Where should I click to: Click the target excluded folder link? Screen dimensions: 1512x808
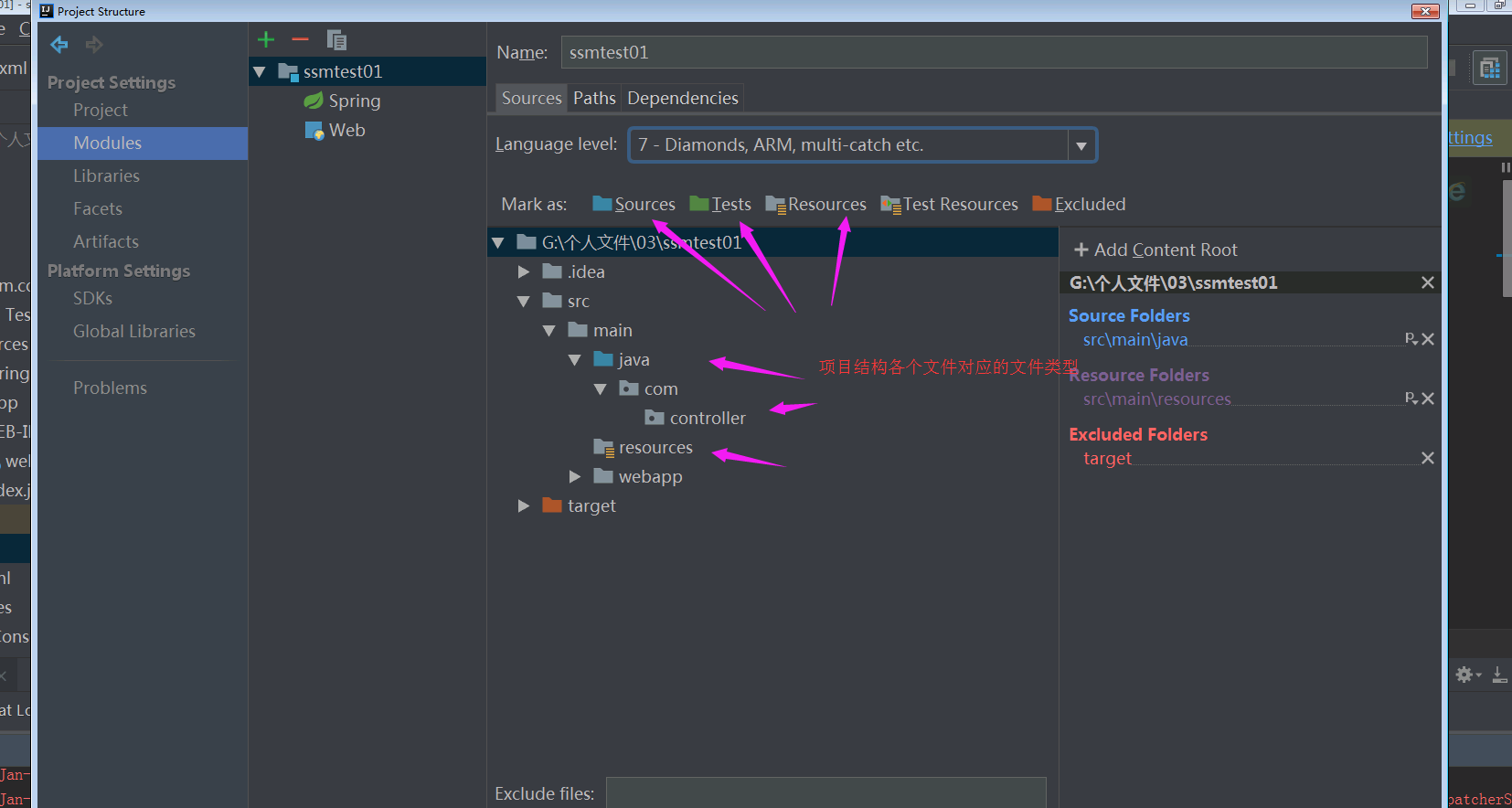click(1107, 458)
